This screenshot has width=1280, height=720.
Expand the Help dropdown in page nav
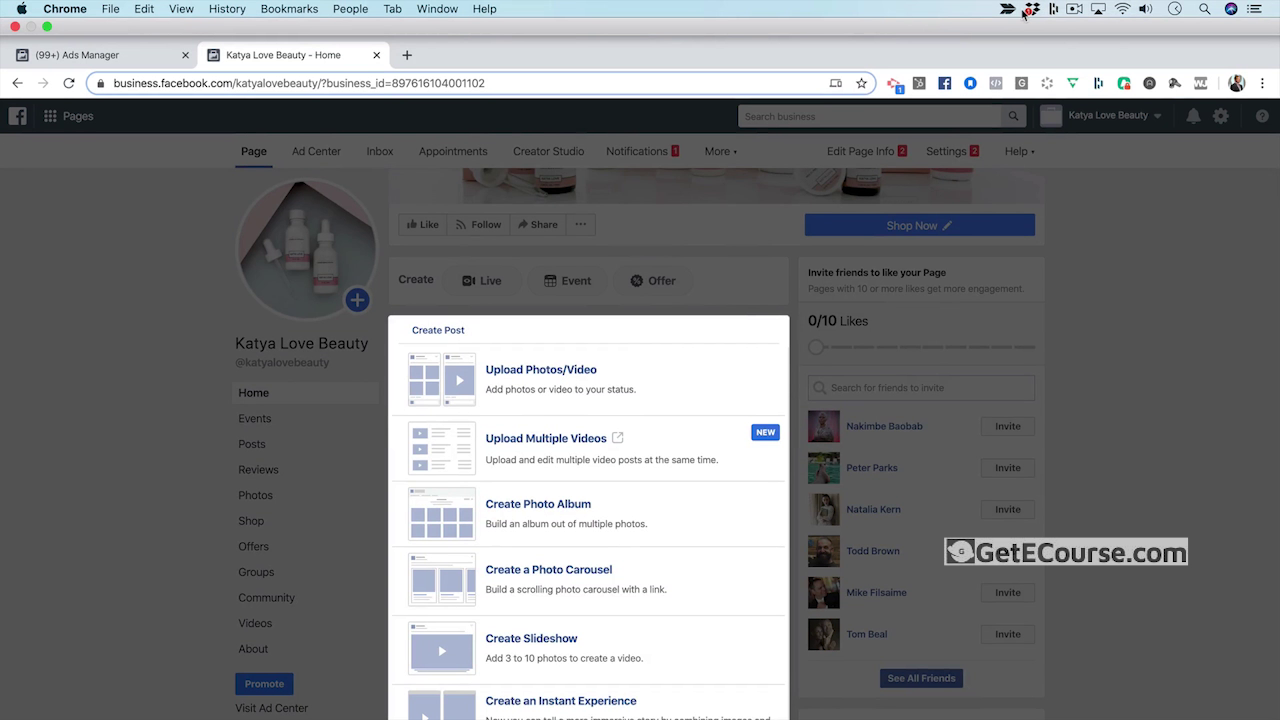[1020, 151]
